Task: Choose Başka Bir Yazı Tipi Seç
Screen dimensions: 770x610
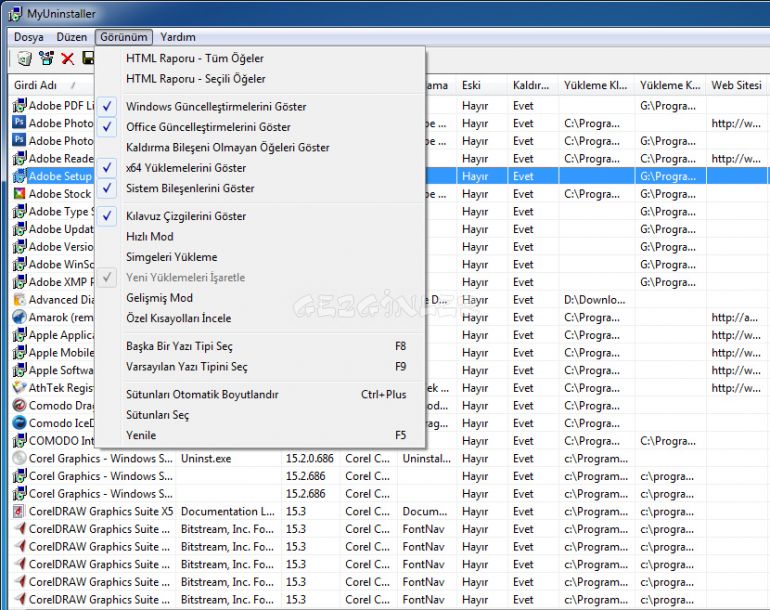Action: (x=260, y=346)
